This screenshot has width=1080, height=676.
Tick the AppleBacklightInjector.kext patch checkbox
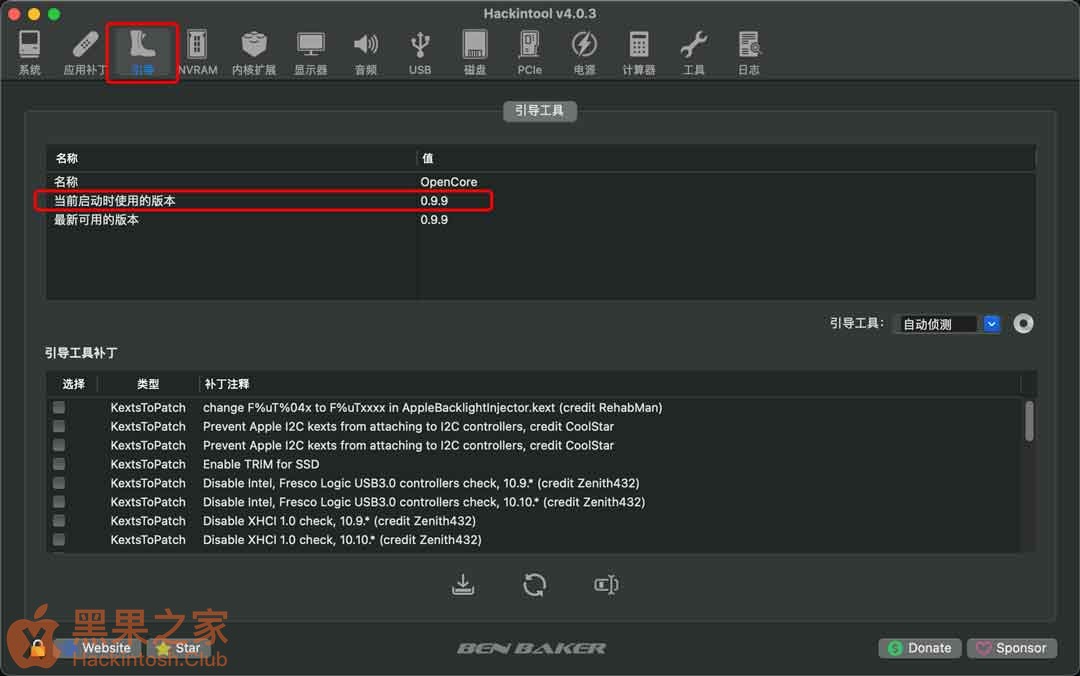(59, 407)
